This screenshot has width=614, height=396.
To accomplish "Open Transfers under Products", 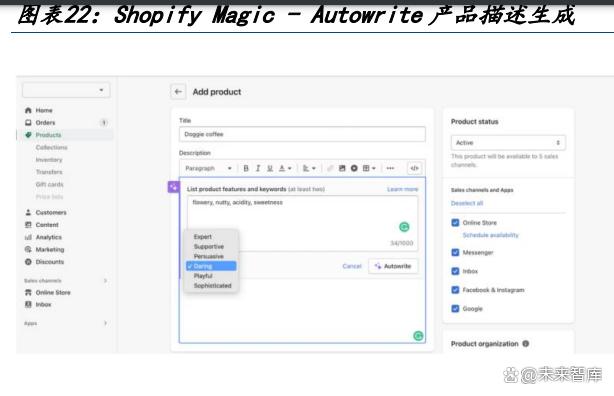I will click(x=49, y=172).
